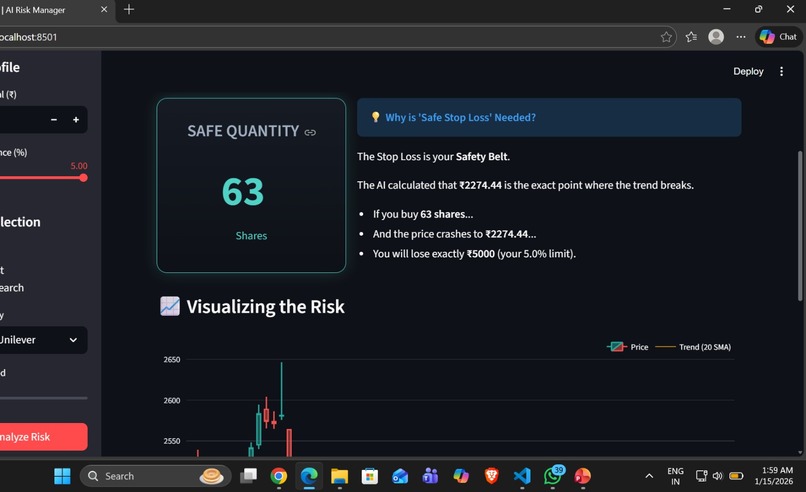
Task: Increase capital with the plus stepper
Action: pyautogui.click(x=76, y=120)
